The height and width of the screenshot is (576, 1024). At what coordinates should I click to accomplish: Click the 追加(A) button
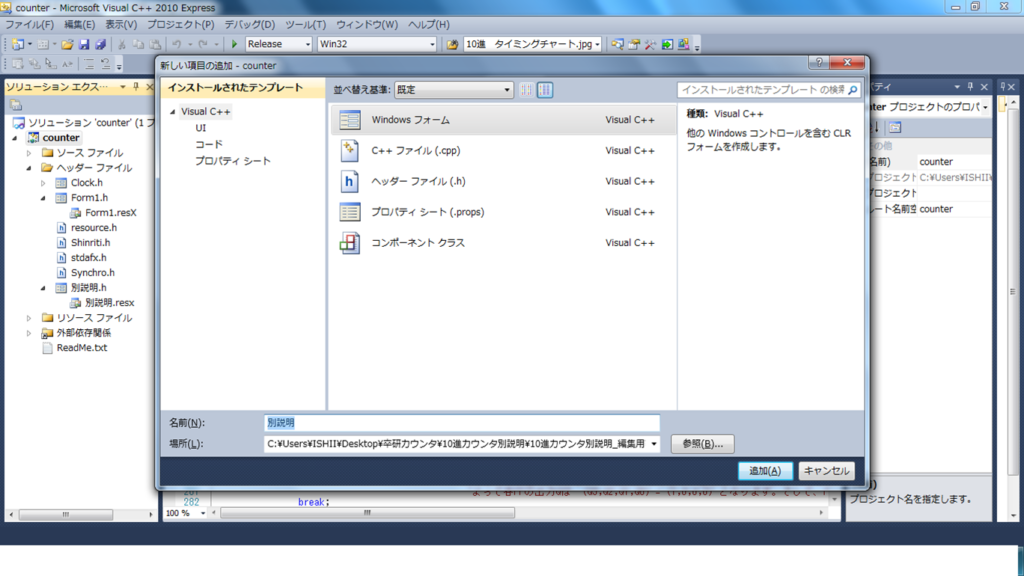coord(765,471)
